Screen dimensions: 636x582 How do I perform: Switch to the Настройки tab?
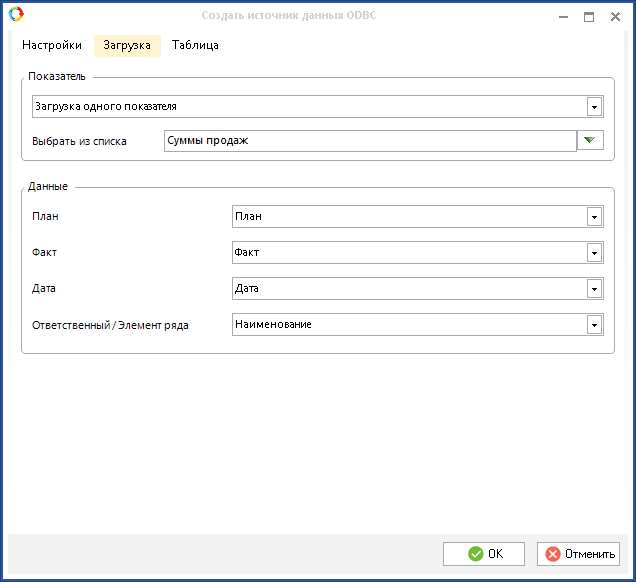point(52,46)
